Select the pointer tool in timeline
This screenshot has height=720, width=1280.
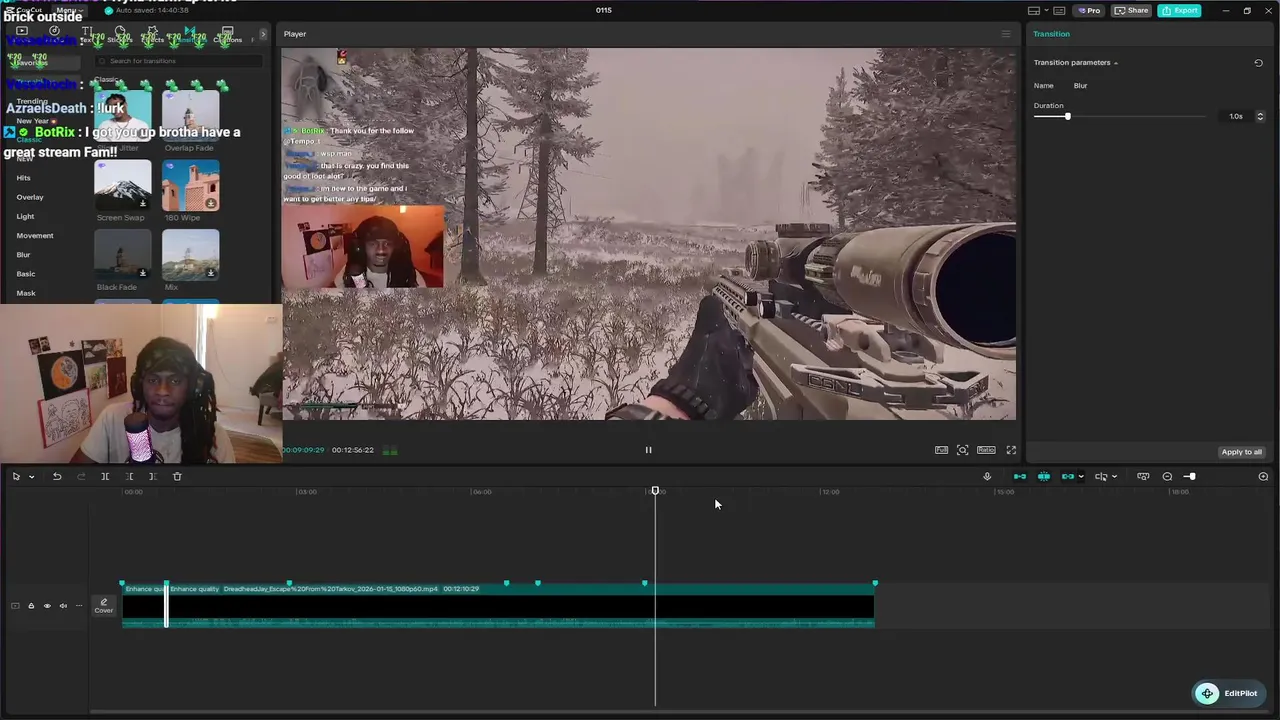pyautogui.click(x=16, y=476)
